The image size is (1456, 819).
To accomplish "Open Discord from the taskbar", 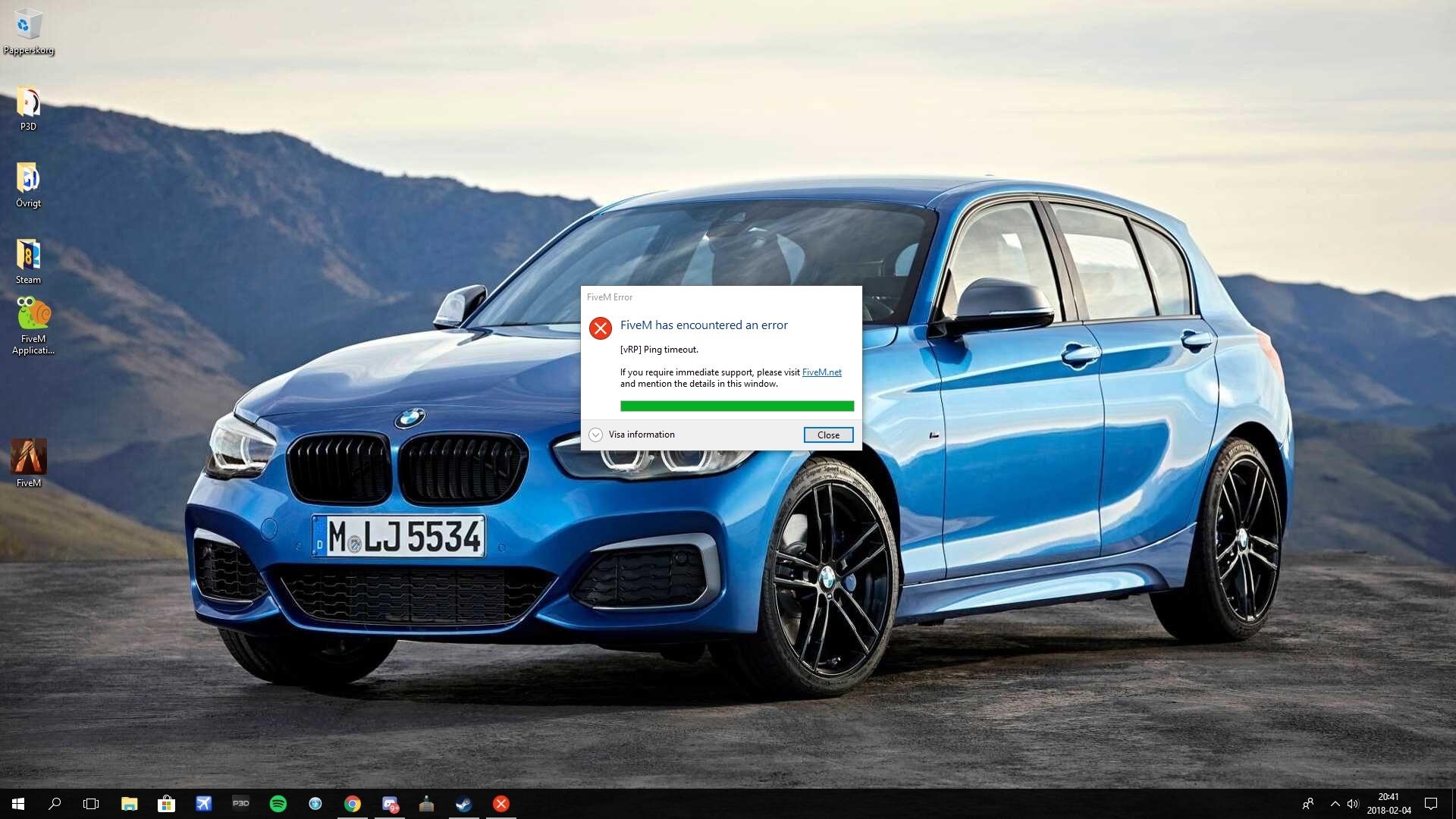I will pyautogui.click(x=390, y=804).
